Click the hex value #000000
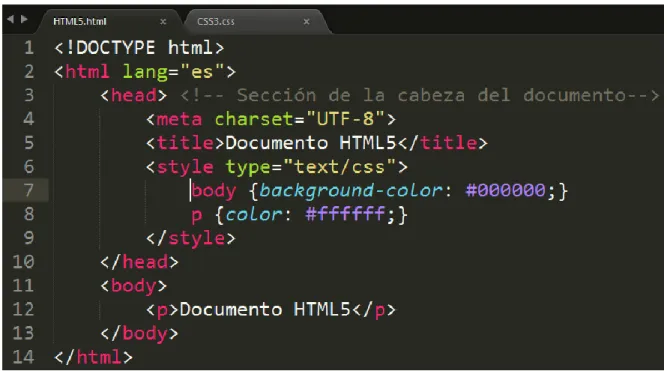Image resolution: width=667 pixels, height=371 pixels. [x=505, y=190]
